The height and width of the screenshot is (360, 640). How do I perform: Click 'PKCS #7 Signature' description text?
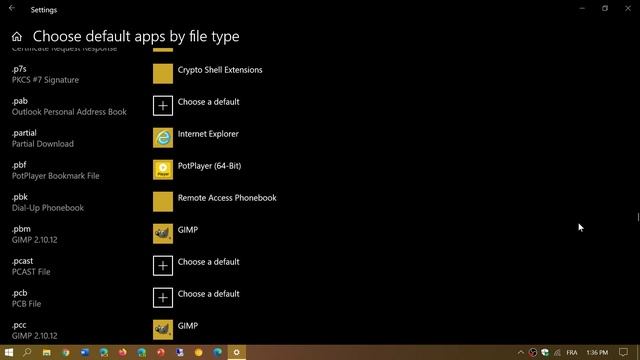[x=45, y=80]
